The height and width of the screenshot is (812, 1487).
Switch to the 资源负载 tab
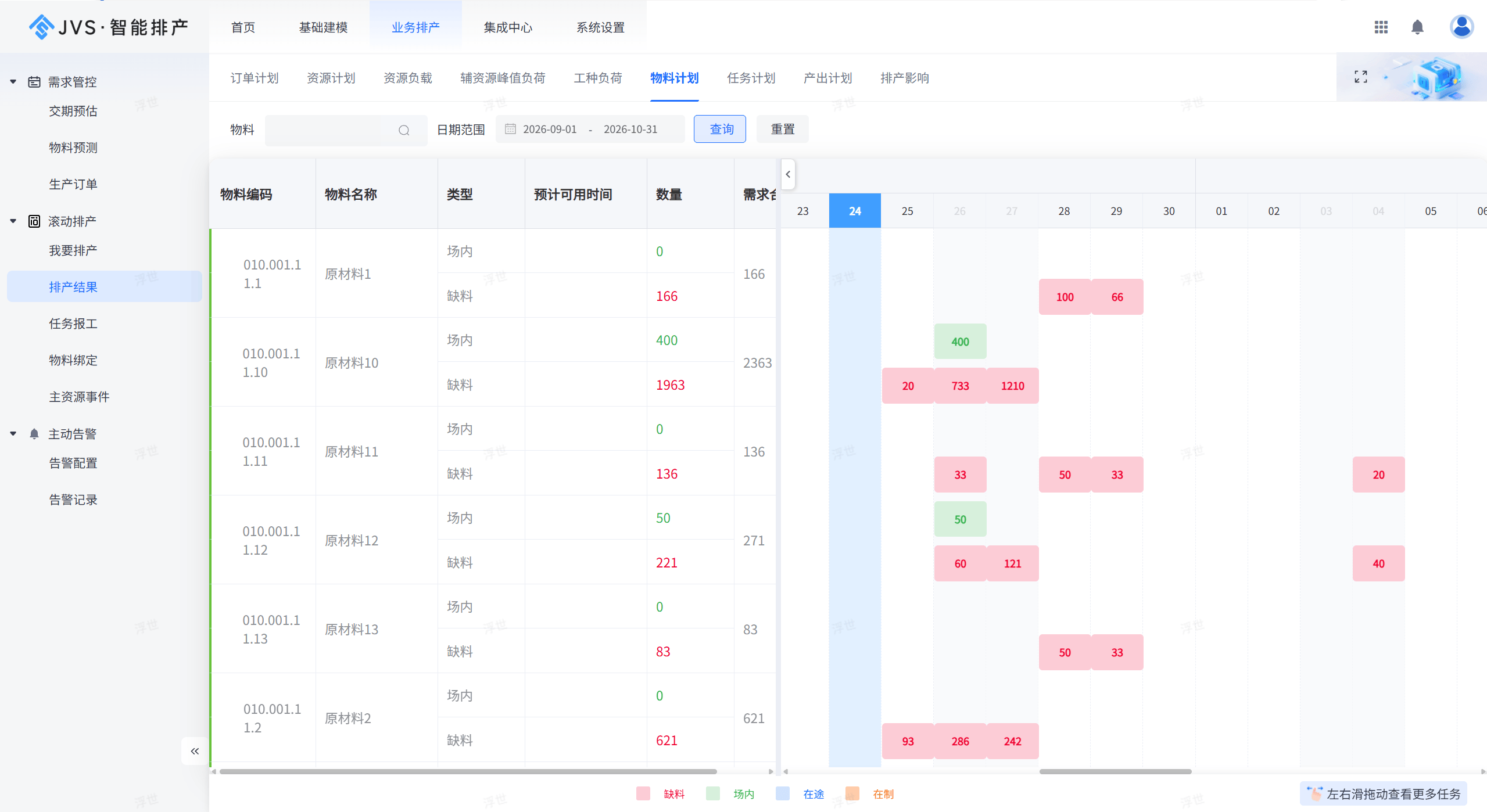tap(407, 78)
